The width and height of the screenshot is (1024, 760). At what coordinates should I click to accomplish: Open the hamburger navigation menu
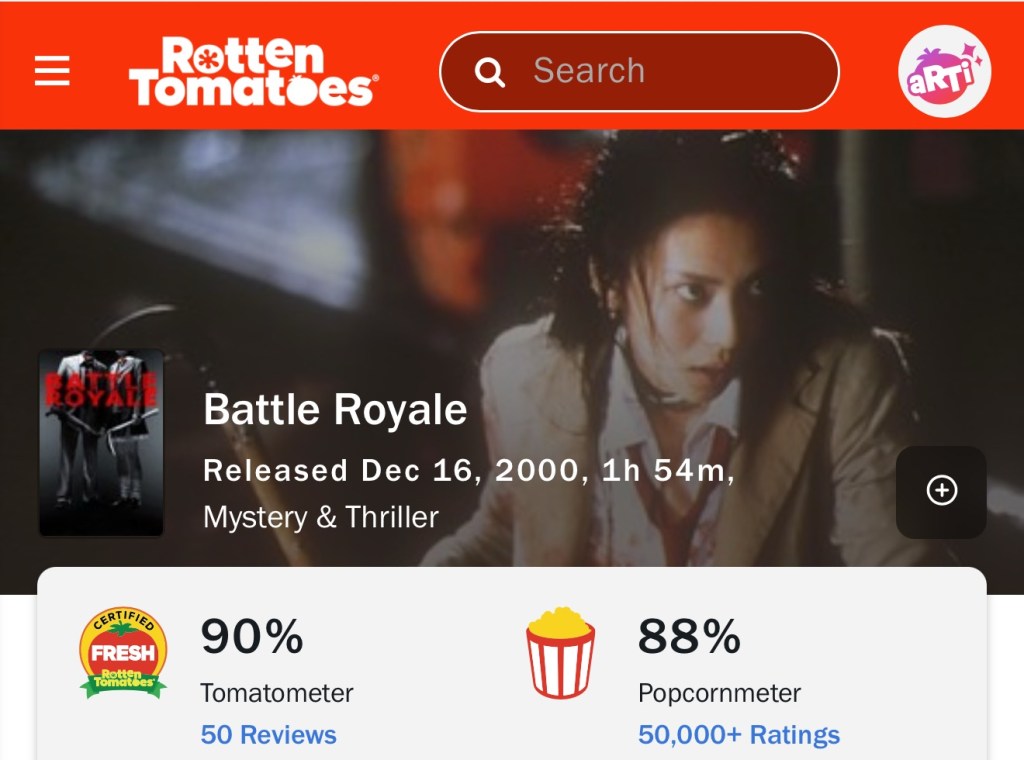[52, 71]
